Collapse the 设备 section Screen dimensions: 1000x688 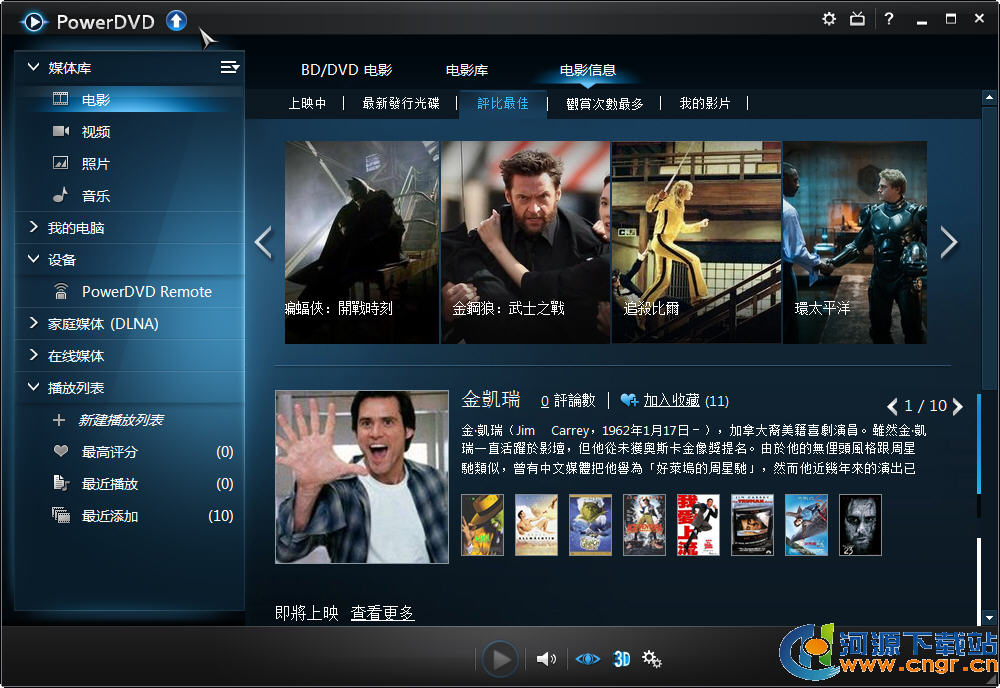coord(33,259)
